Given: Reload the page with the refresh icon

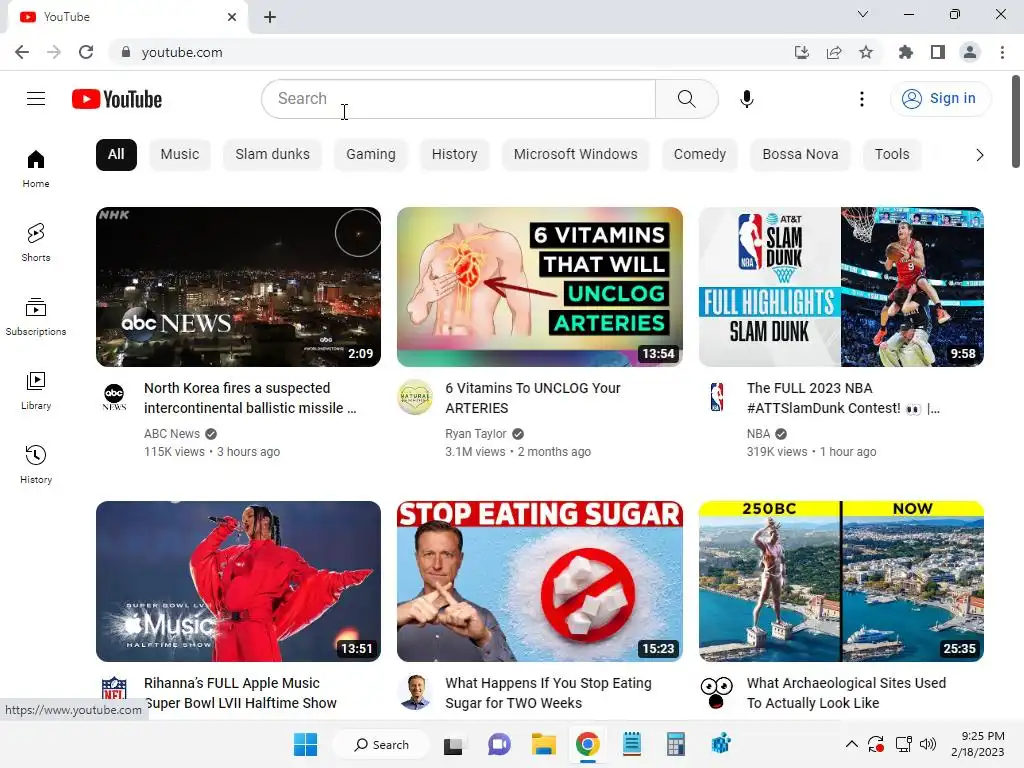Looking at the screenshot, I should click(x=86, y=52).
